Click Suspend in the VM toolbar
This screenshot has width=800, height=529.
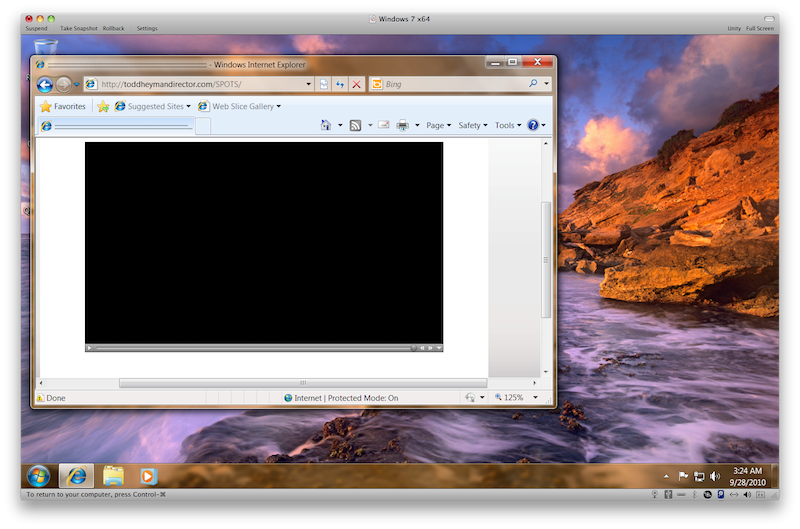36,29
